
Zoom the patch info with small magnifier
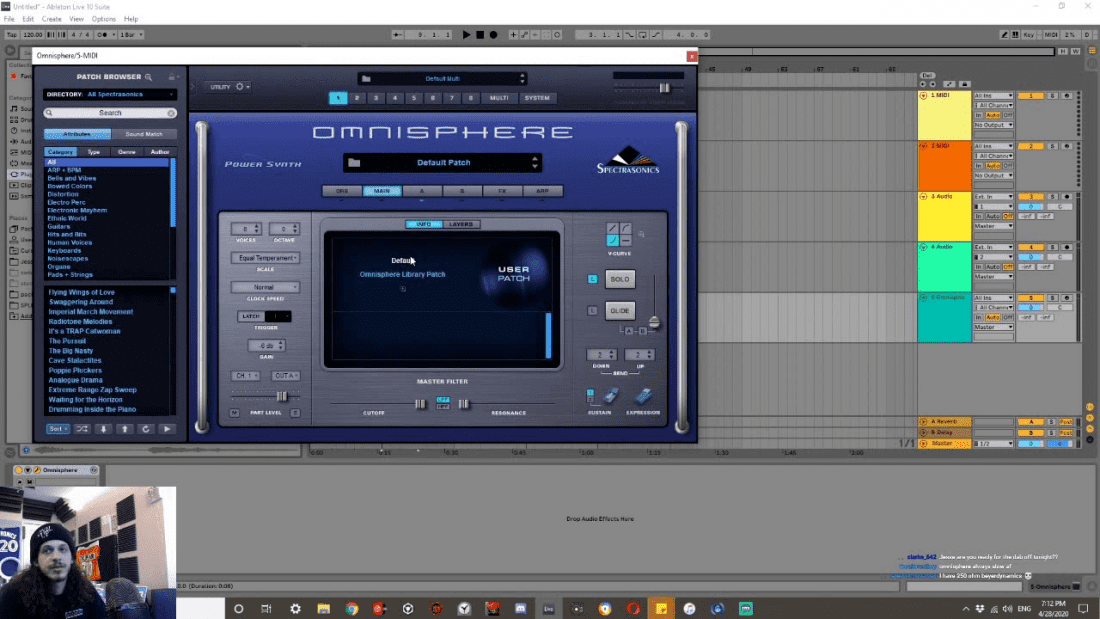click(403, 288)
